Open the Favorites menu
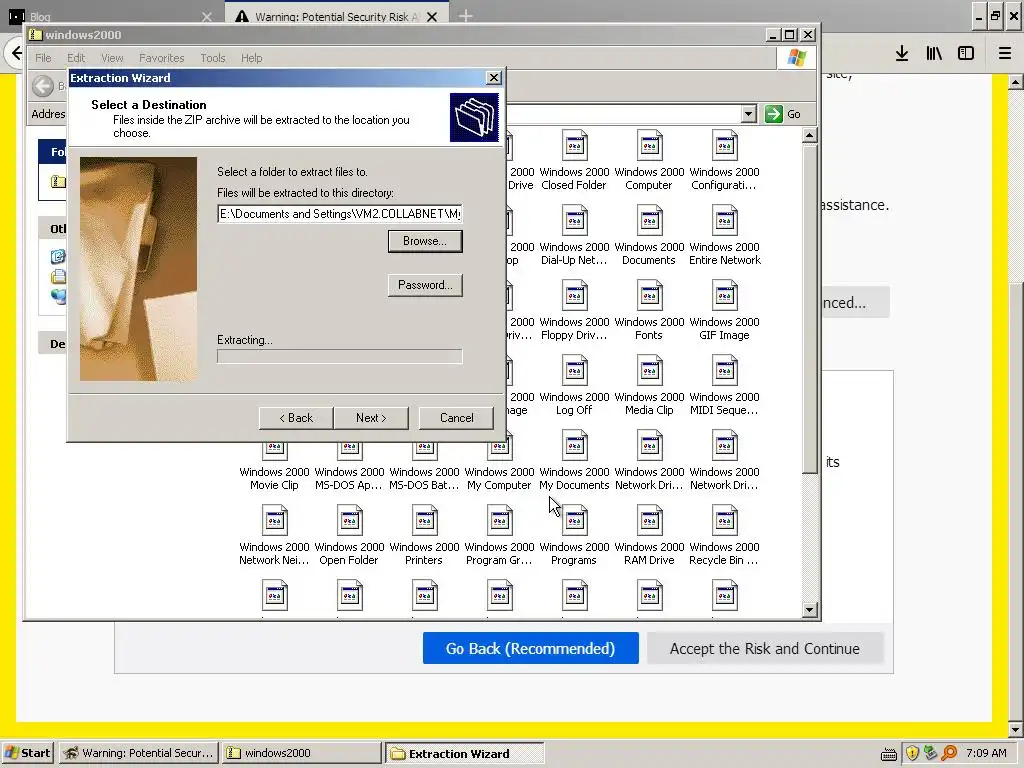This screenshot has height=768, width=1024. pos(161,58)
